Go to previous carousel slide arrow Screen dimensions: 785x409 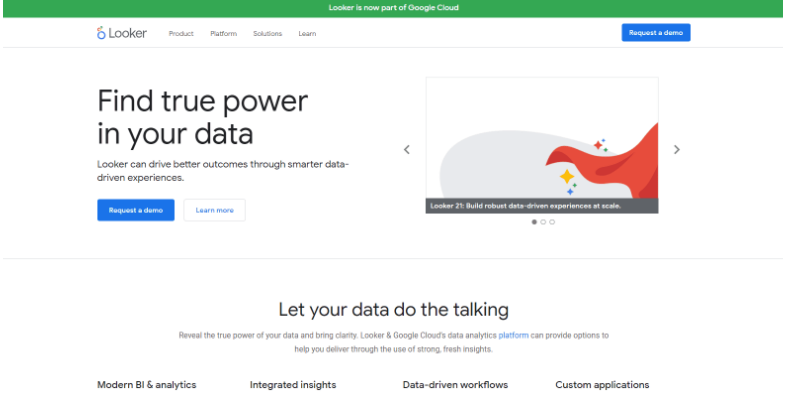click(407, 149)
